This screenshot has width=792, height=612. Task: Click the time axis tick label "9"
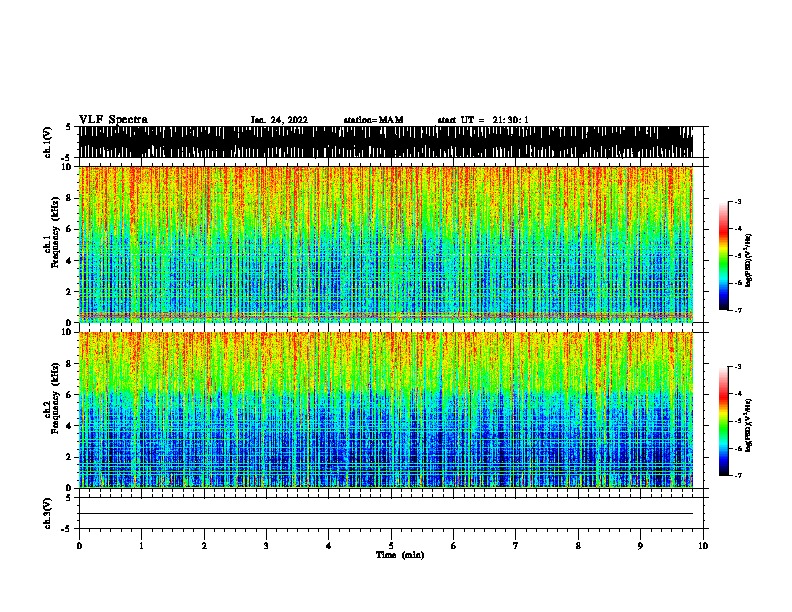[640, 546]
